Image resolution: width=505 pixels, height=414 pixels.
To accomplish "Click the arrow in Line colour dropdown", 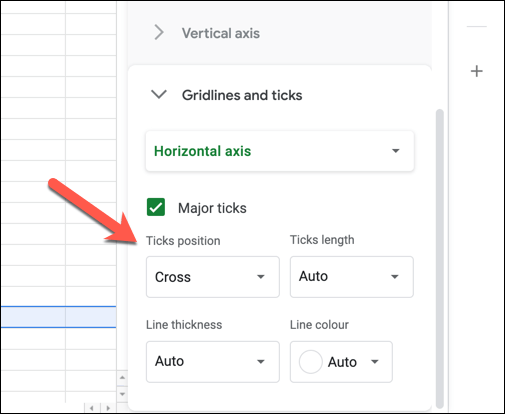I will pyautogui.click(x=375, y=362).
